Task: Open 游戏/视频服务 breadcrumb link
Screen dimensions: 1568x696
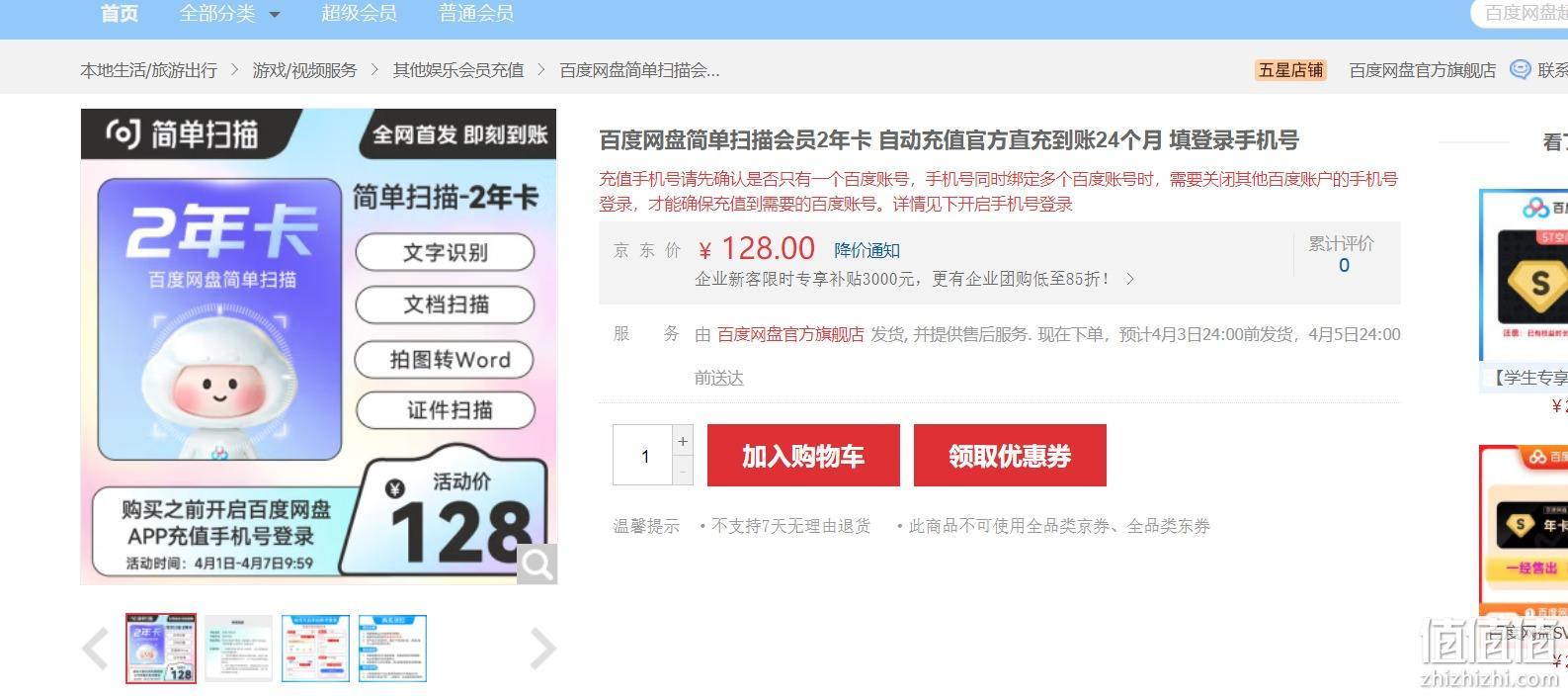Action: tap(304, 70)
